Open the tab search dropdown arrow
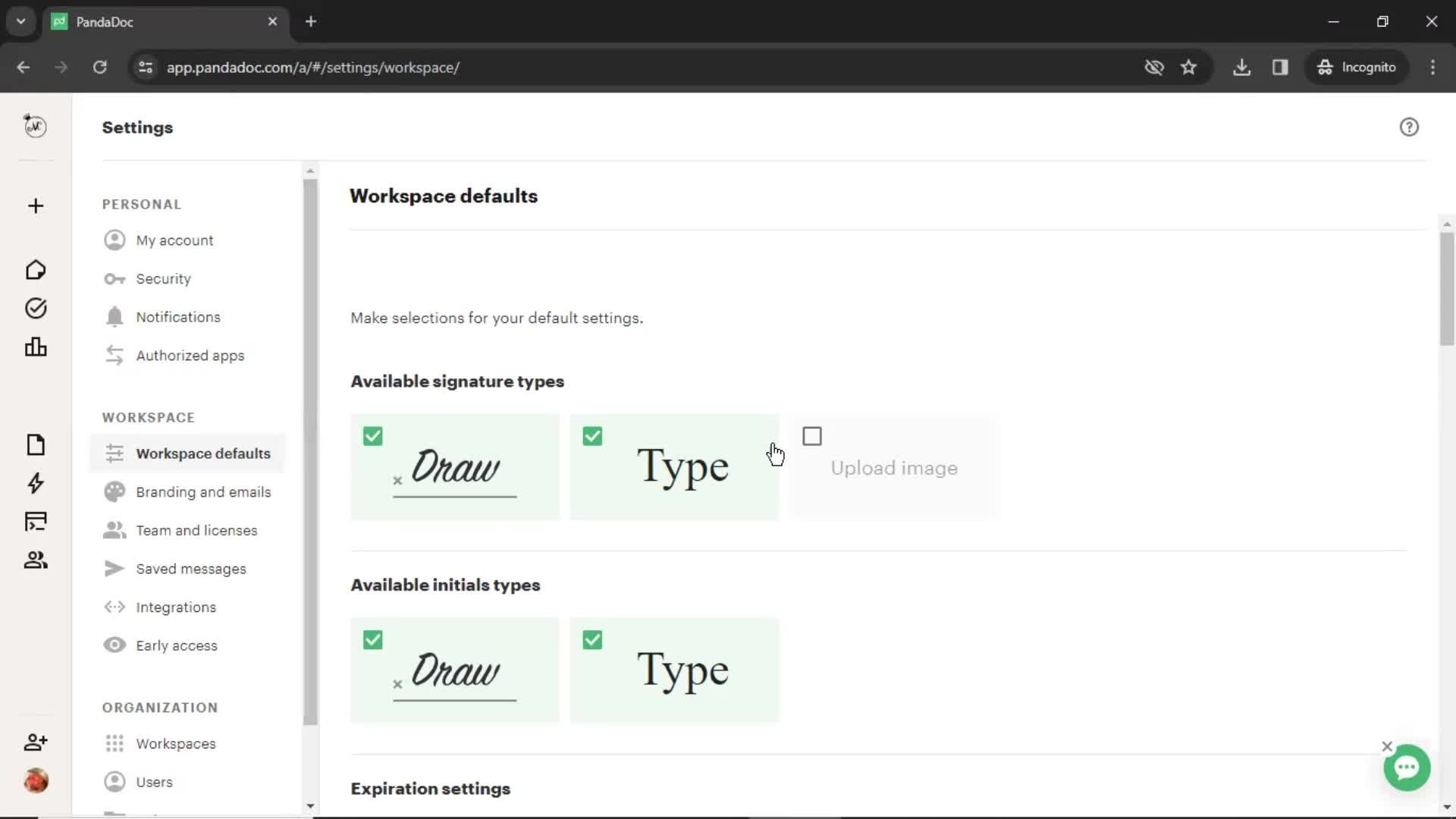Image resolution: width=1456 pixels, height=819 pixels. tap(21, 22)
